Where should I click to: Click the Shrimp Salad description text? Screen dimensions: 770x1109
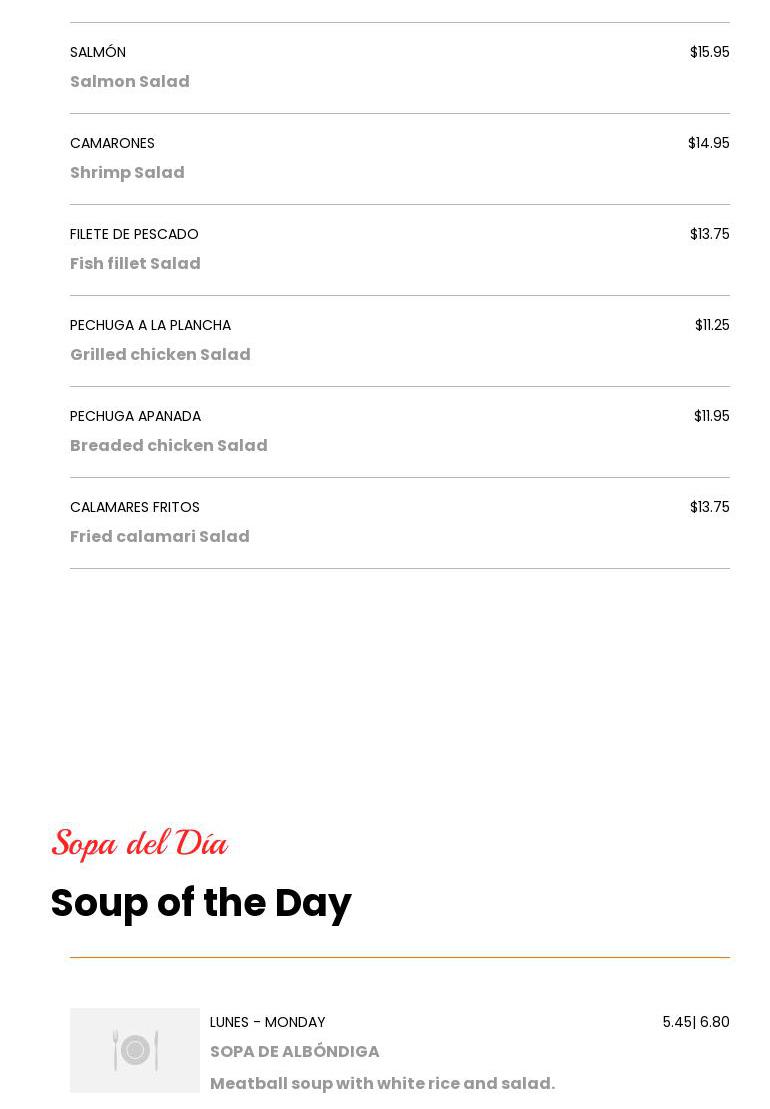(127, 173)
